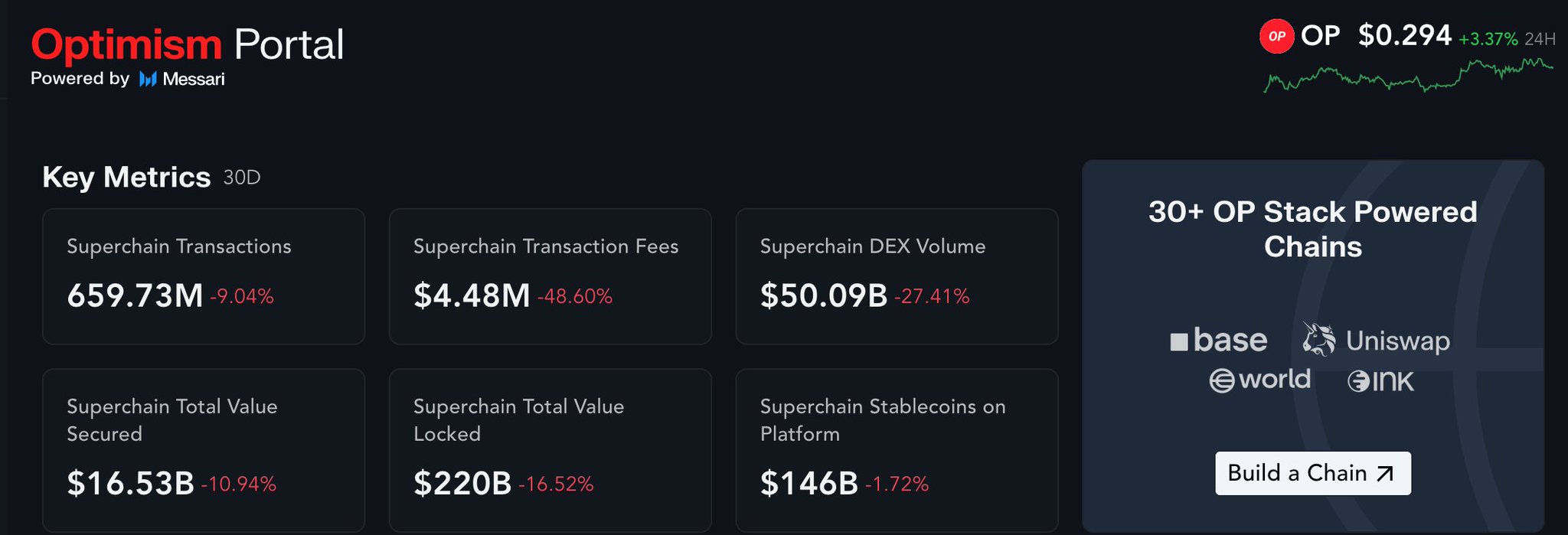Click the Messari logo icon
This screenshot has width=1568, height=535.
click(x=148, y=79)
